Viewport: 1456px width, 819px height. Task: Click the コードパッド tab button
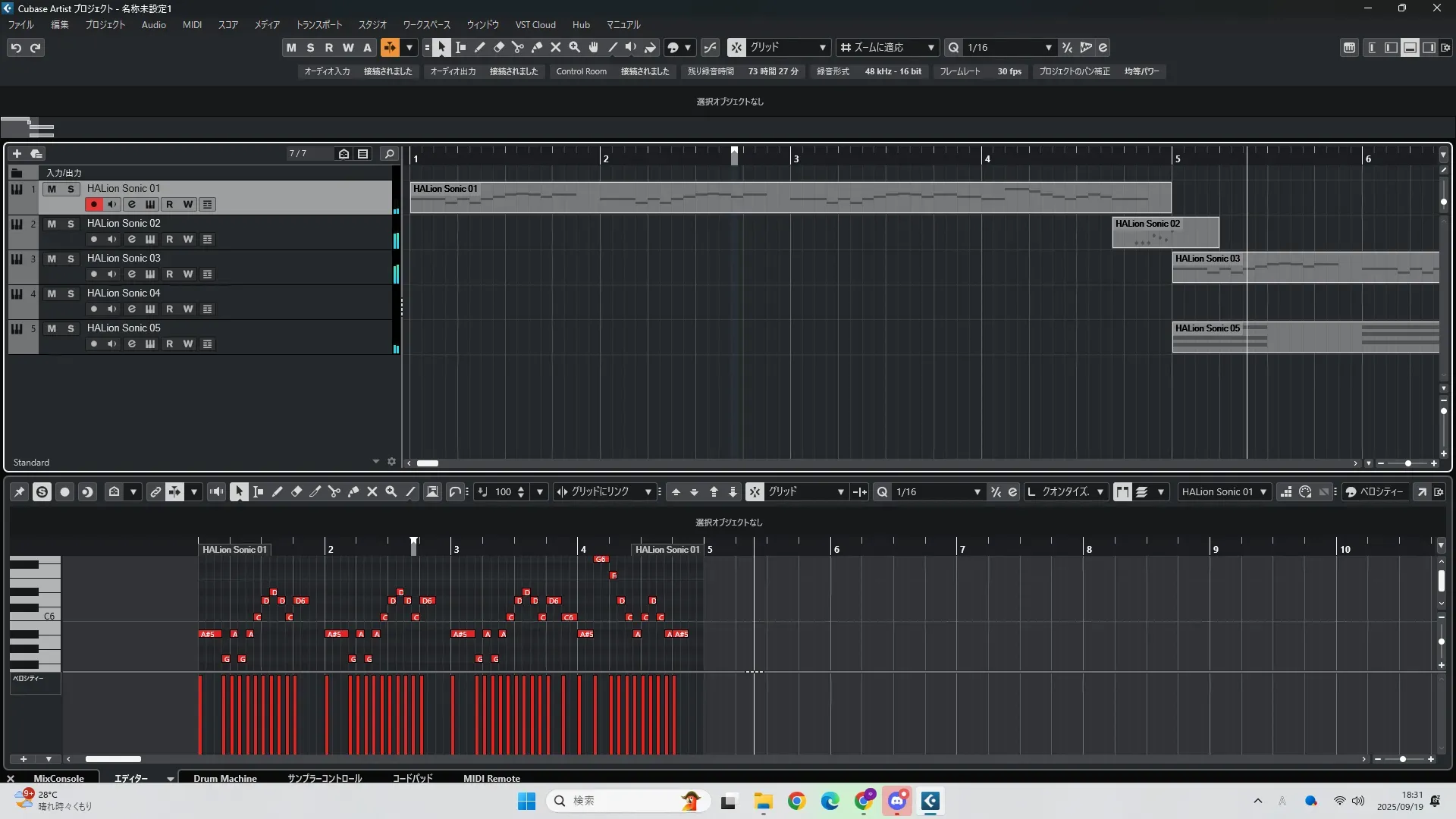click(413, 778)
